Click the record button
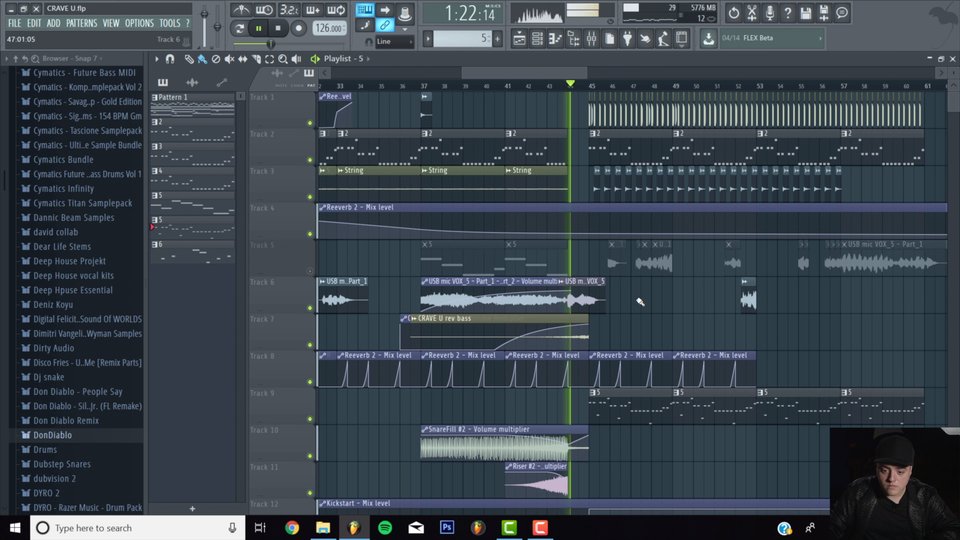Screen dimensions: 960x540 [x=298, y=28]
